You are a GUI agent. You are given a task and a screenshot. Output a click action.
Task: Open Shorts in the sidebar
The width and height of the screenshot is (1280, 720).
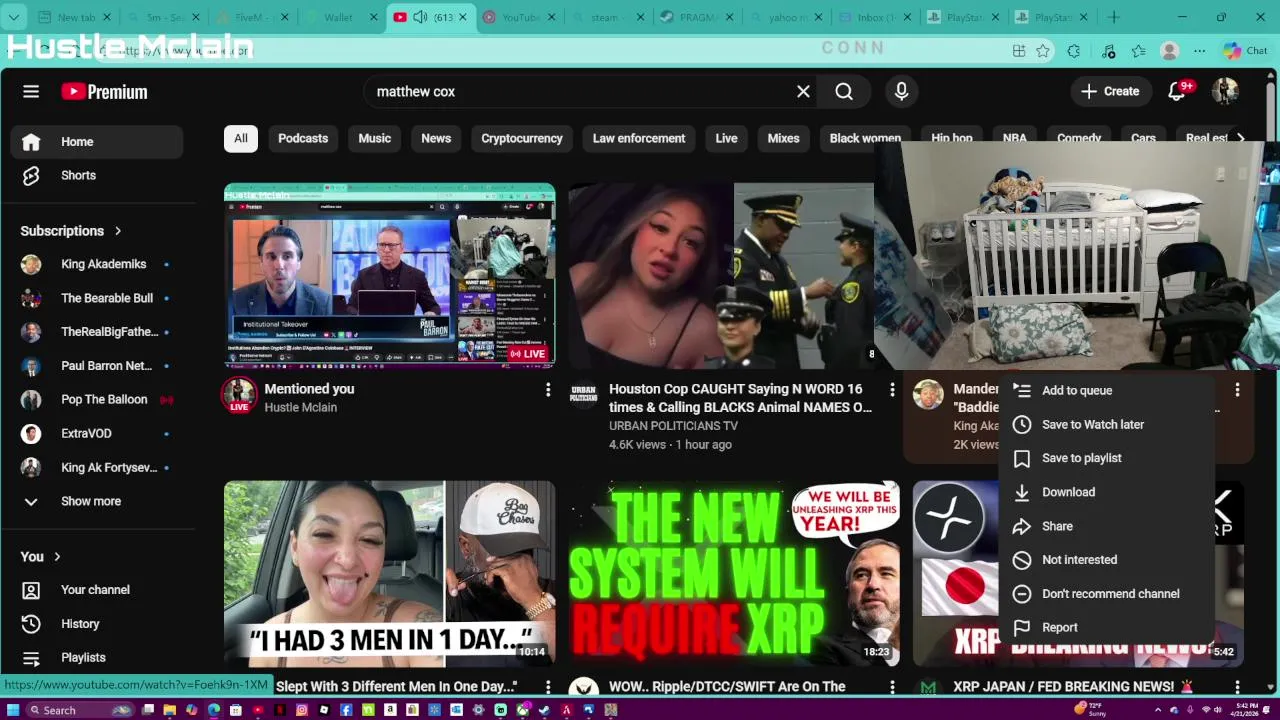coord(97,175)
